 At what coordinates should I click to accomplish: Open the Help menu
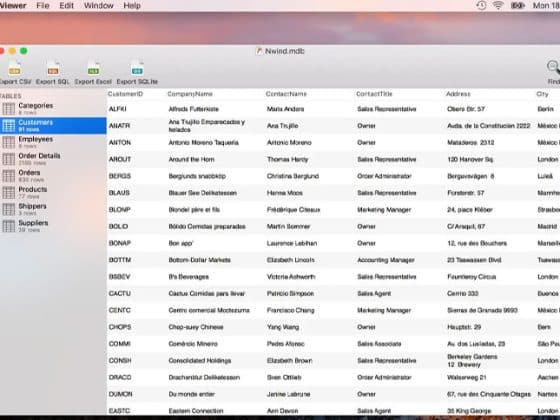[x=132, y=5]
